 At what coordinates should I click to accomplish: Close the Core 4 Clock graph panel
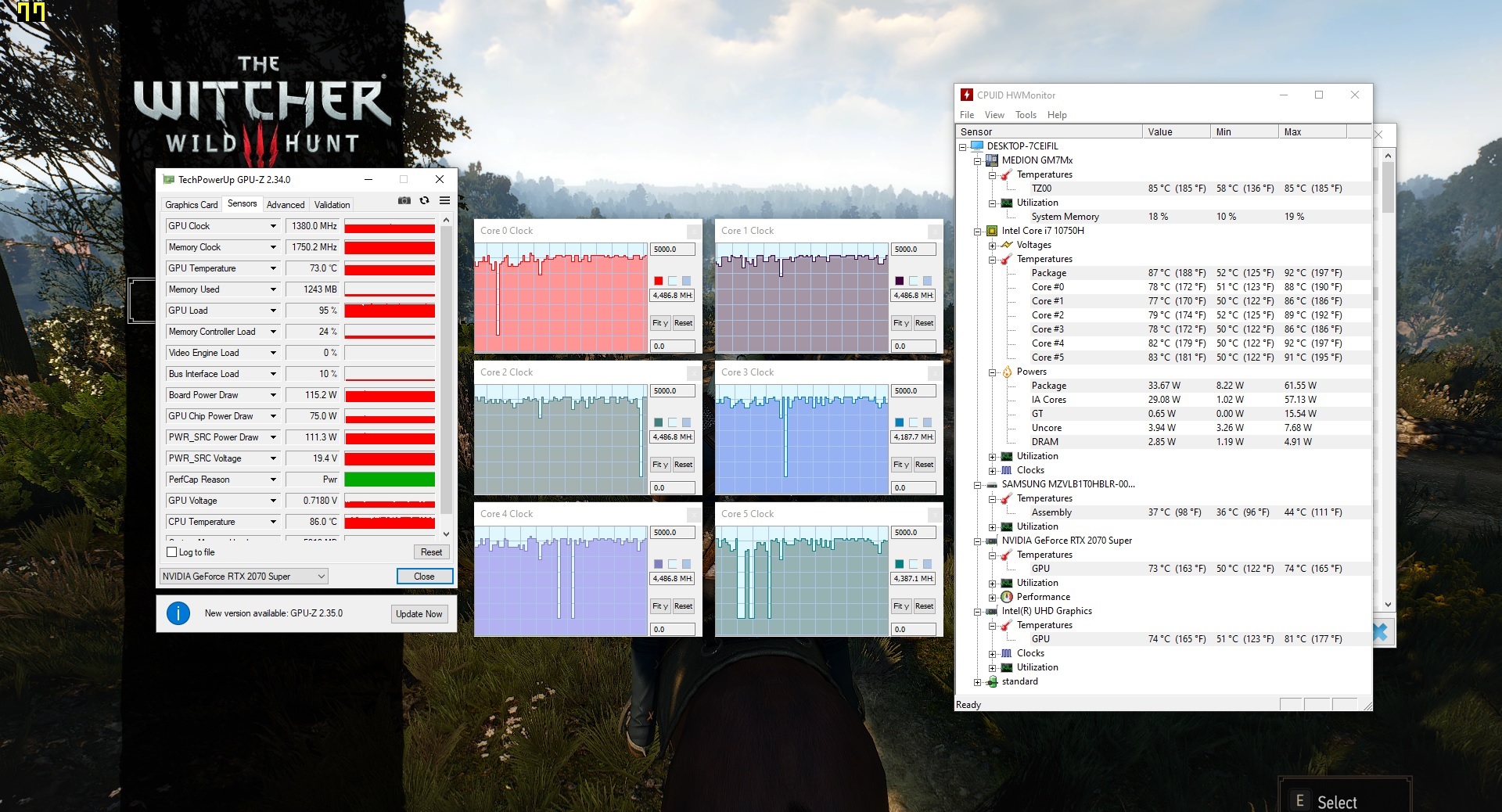tap(694, 514)
